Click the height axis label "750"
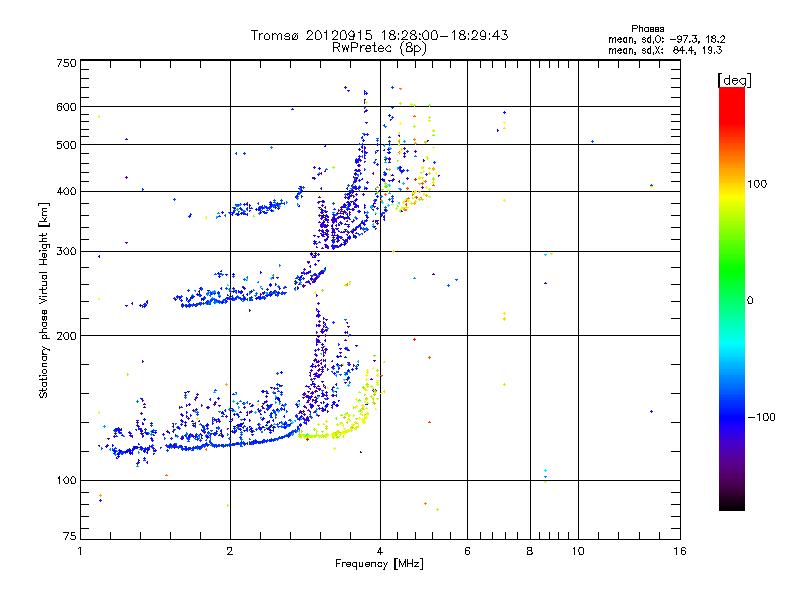The image size is (800, 600). click(67, 63)
